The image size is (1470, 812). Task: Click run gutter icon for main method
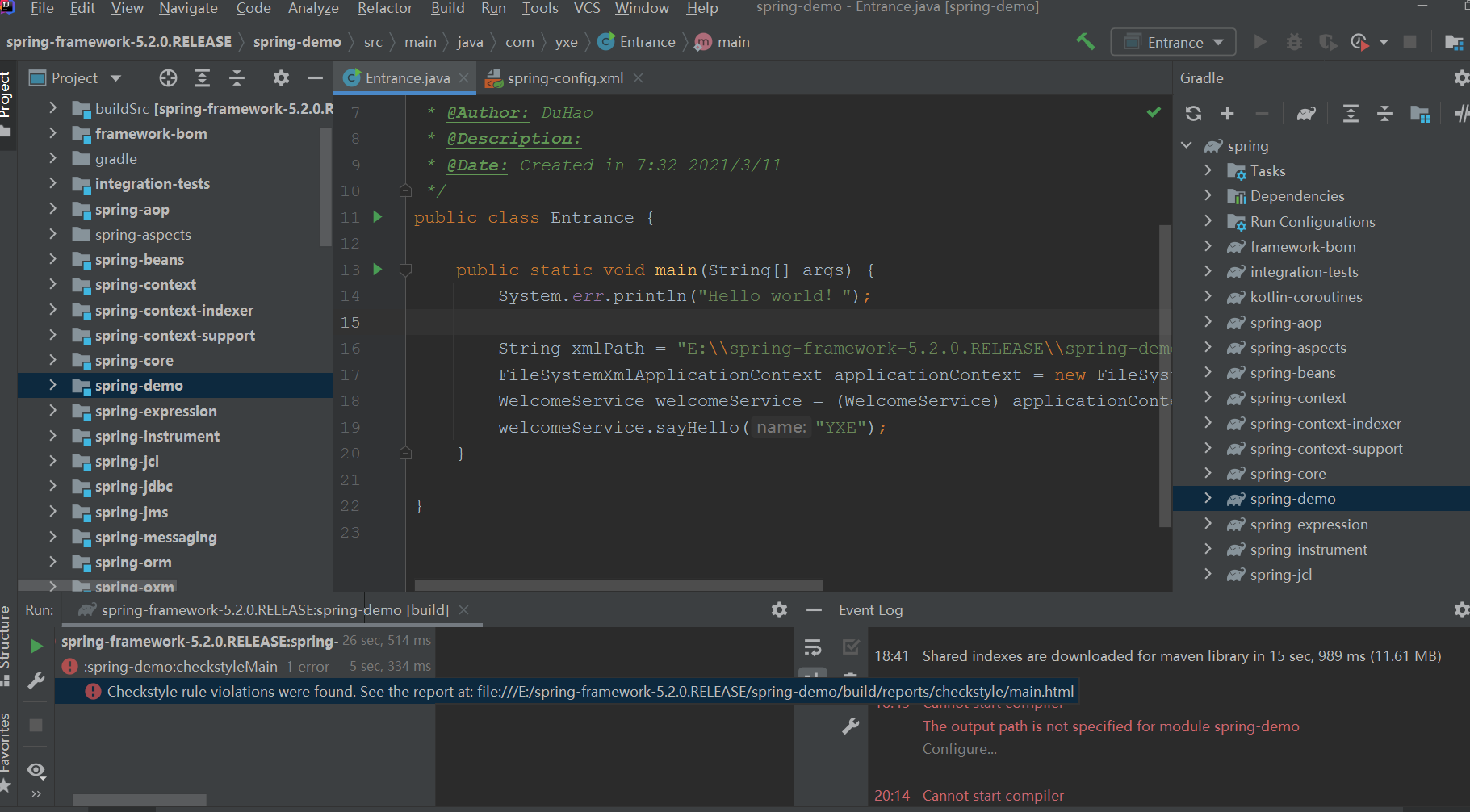click(377, 270)
